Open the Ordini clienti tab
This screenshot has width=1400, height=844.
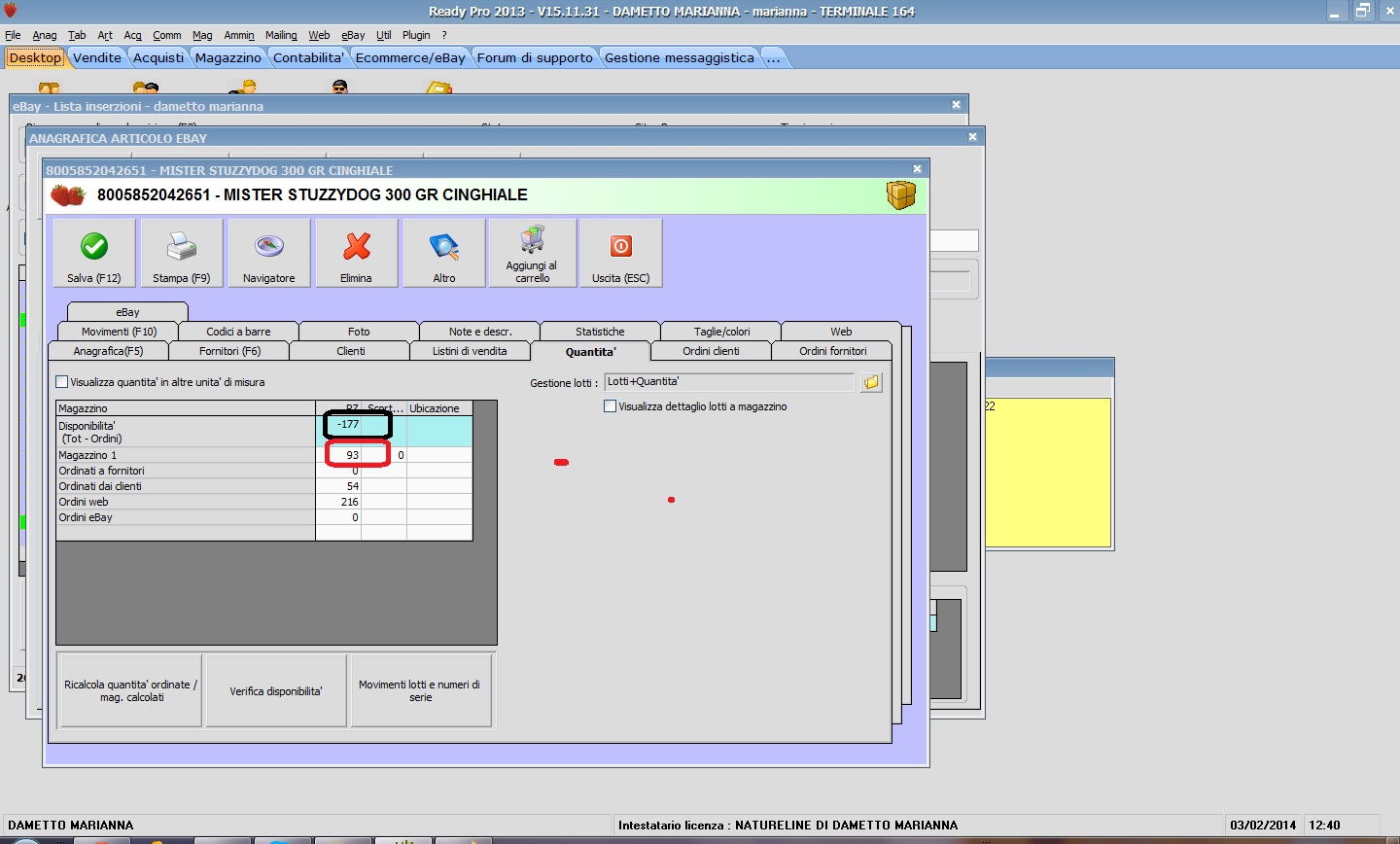711,351
